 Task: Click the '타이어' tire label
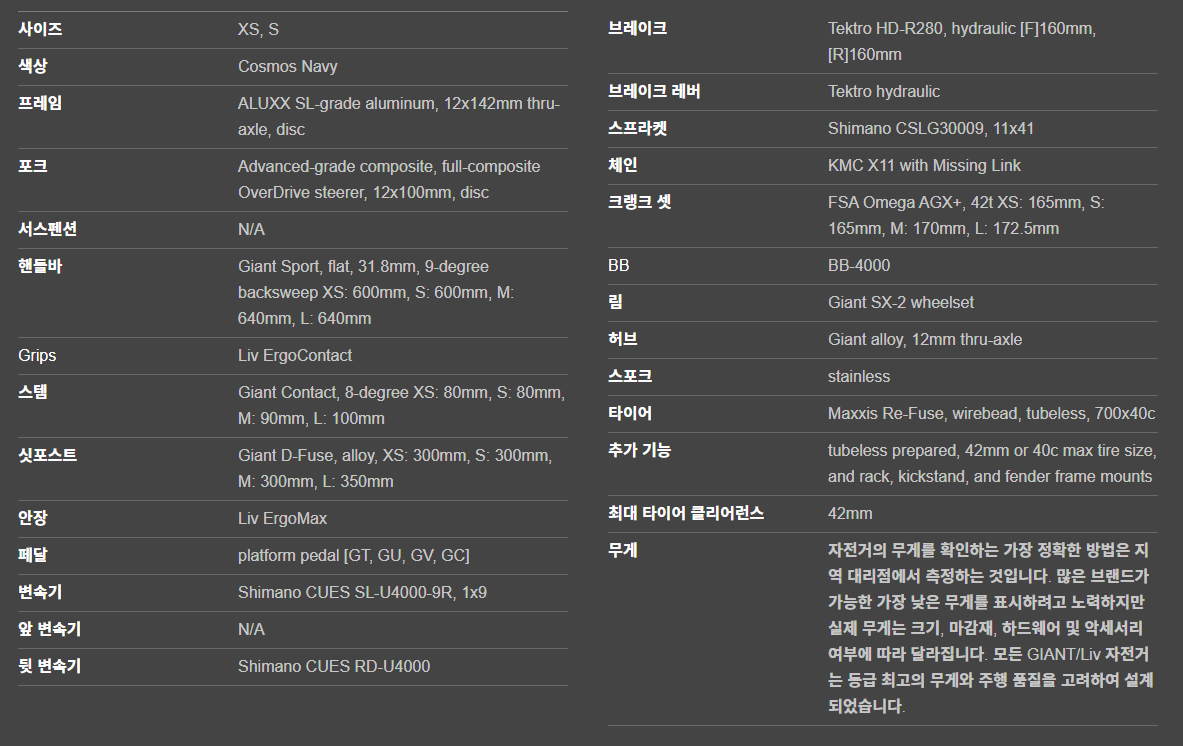point(630,413)
